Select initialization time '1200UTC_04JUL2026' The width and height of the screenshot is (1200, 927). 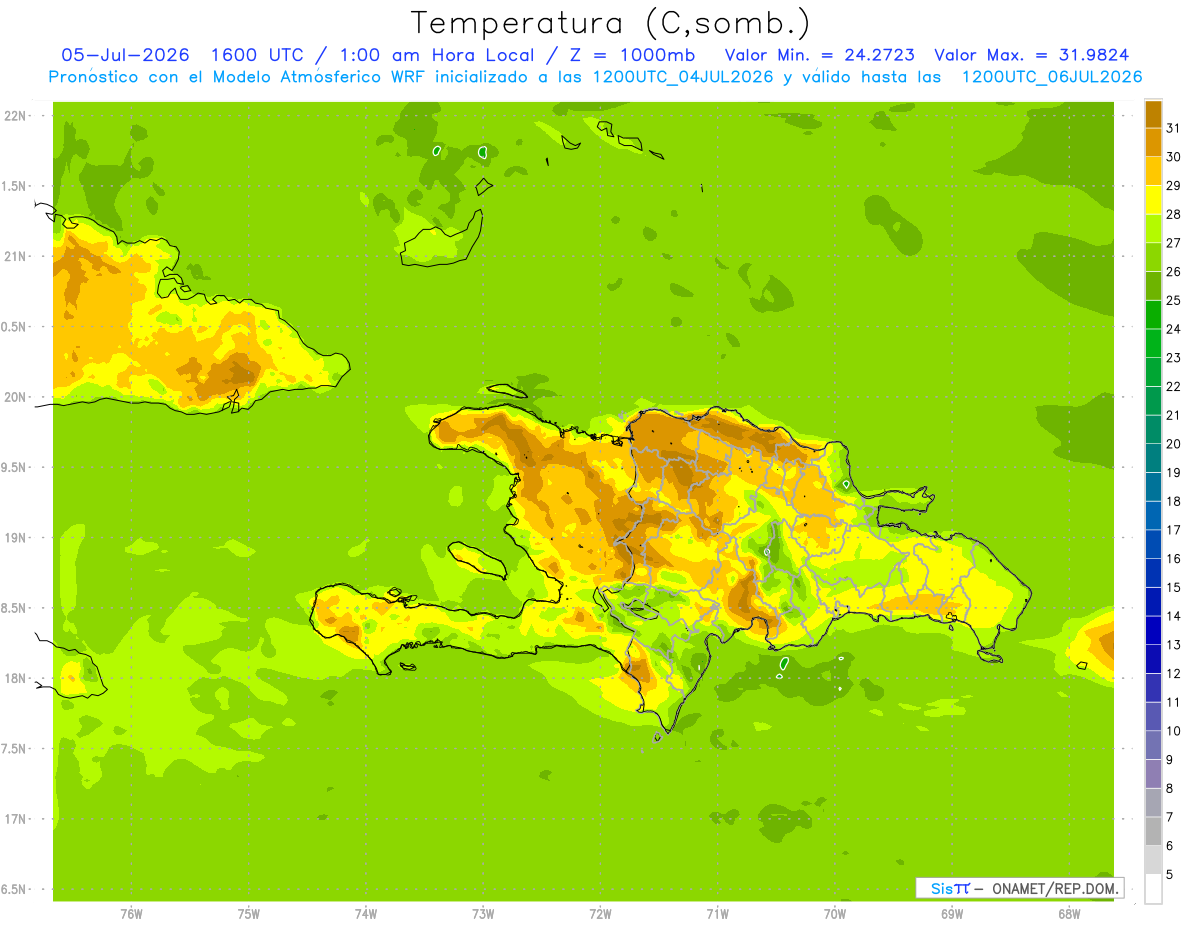tap(683, 77)
